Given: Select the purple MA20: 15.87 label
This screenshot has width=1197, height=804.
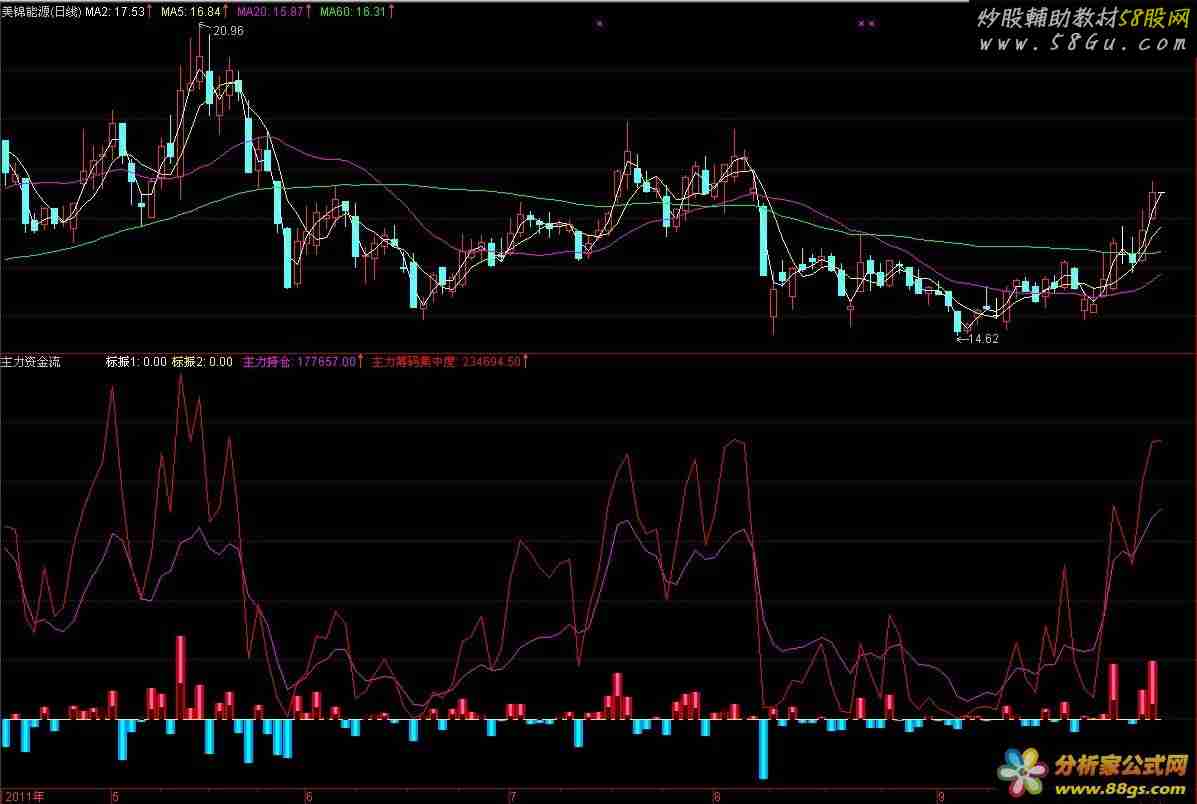Looking at the screenshot, I should point(270,11).
